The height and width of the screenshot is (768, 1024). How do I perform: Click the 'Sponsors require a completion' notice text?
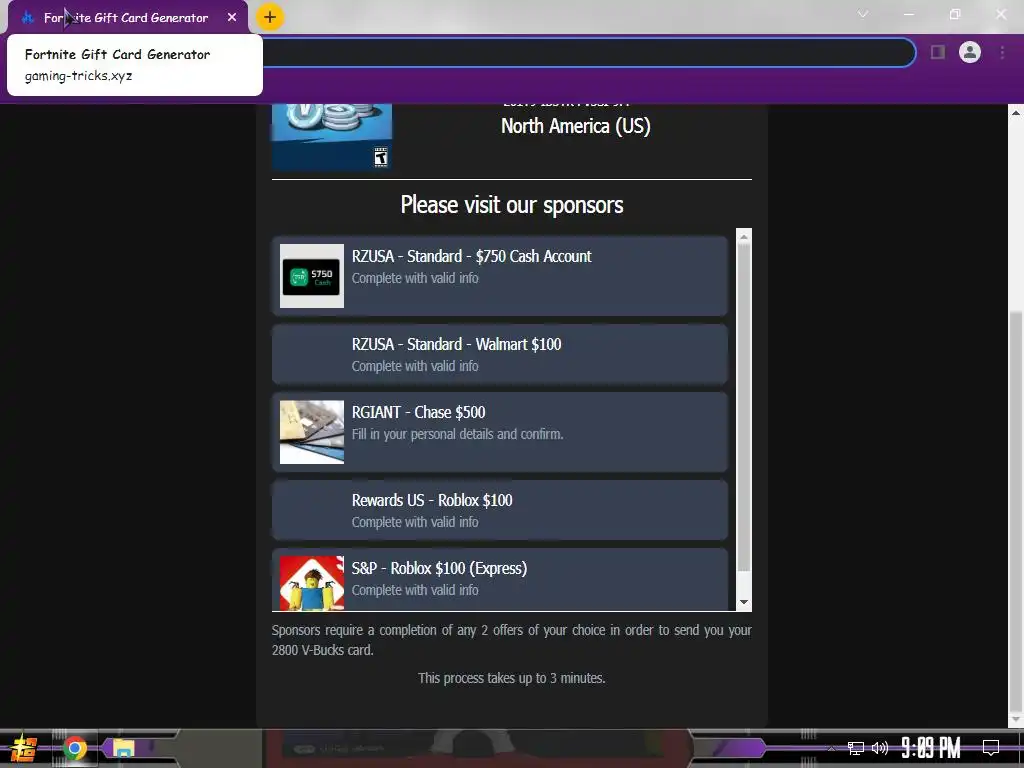coord(512,640)
